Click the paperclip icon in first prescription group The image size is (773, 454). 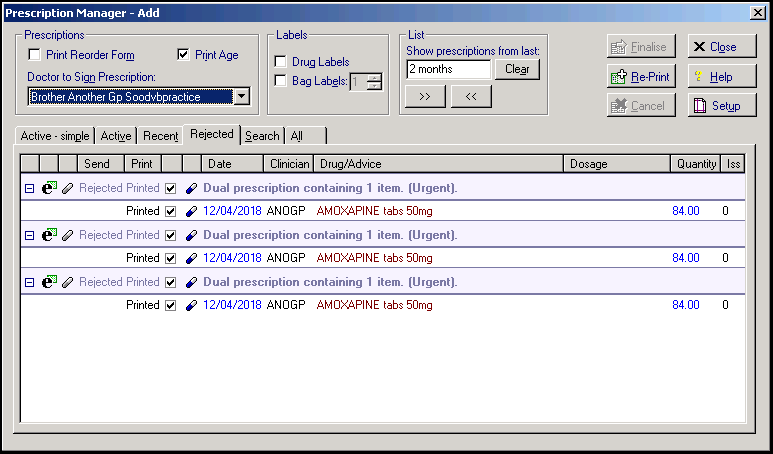click(68, 188)
